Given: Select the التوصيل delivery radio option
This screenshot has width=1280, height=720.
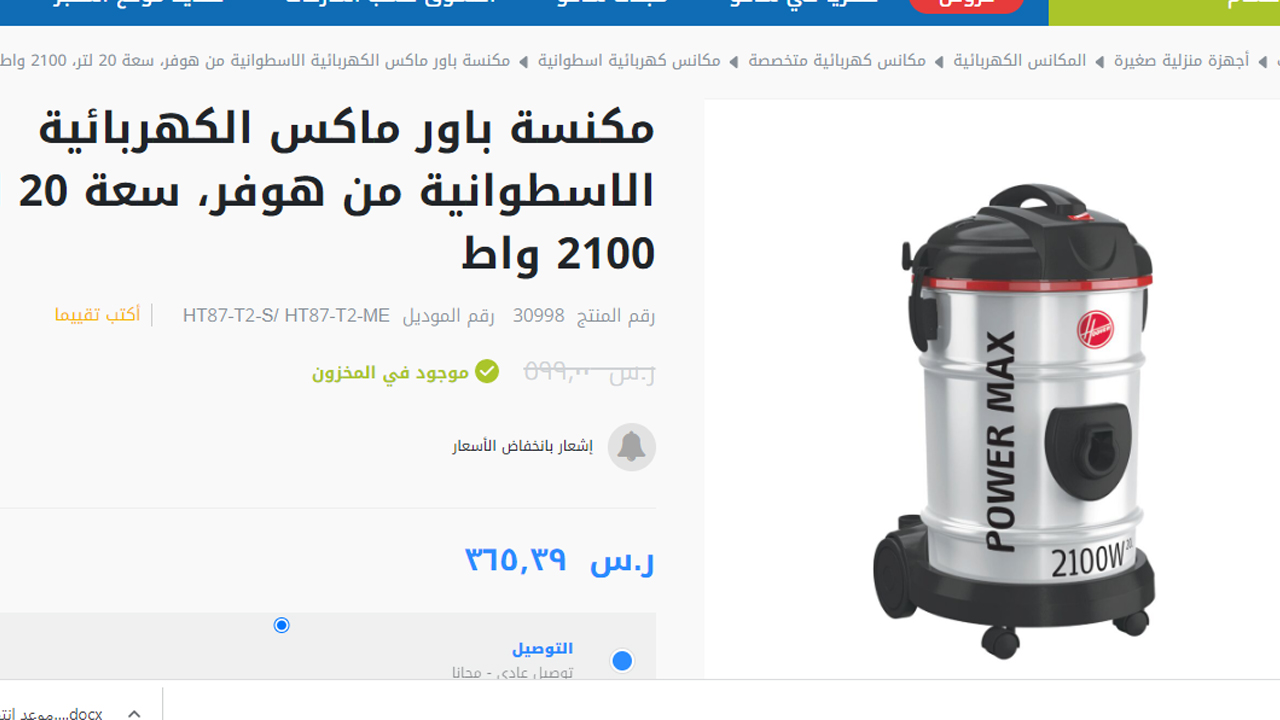Looking at the screenshot, I should (x=622, y=661).
